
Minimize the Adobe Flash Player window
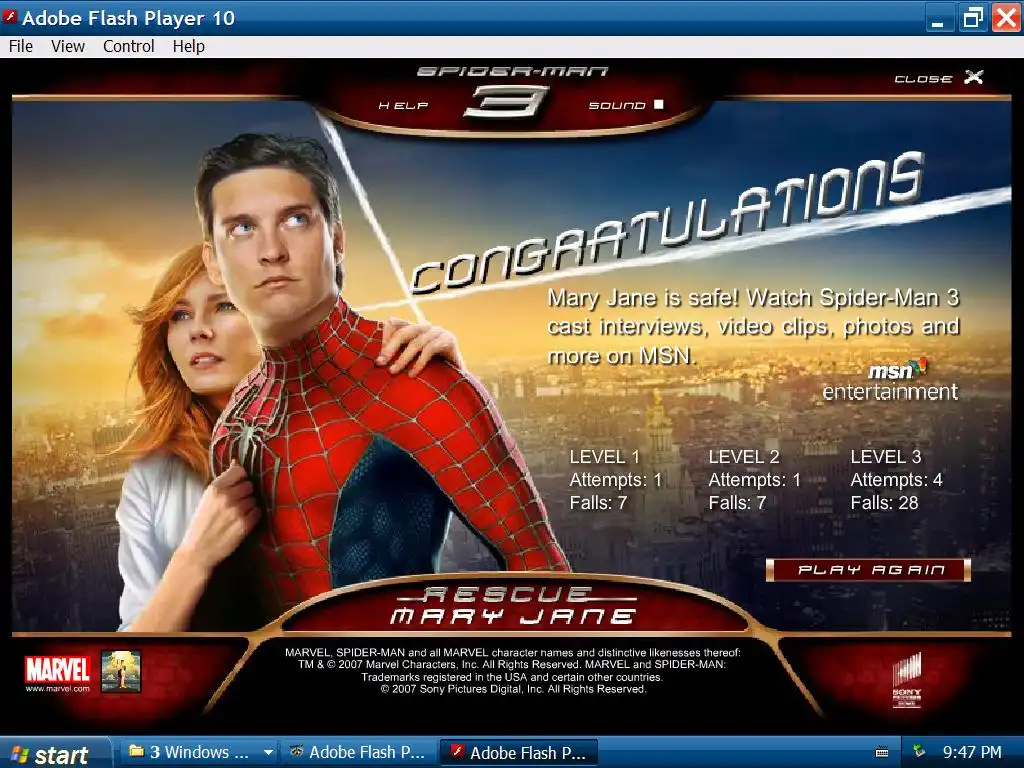point(938,18)
